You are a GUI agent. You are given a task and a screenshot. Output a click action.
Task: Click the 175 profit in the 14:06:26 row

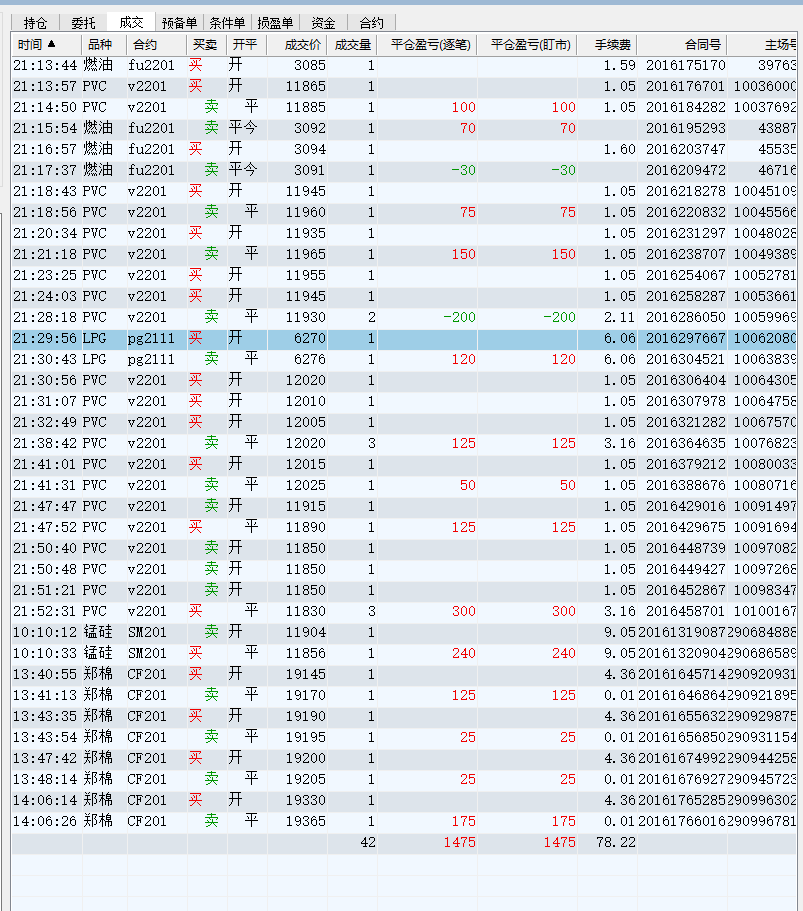tap(463, 821)
